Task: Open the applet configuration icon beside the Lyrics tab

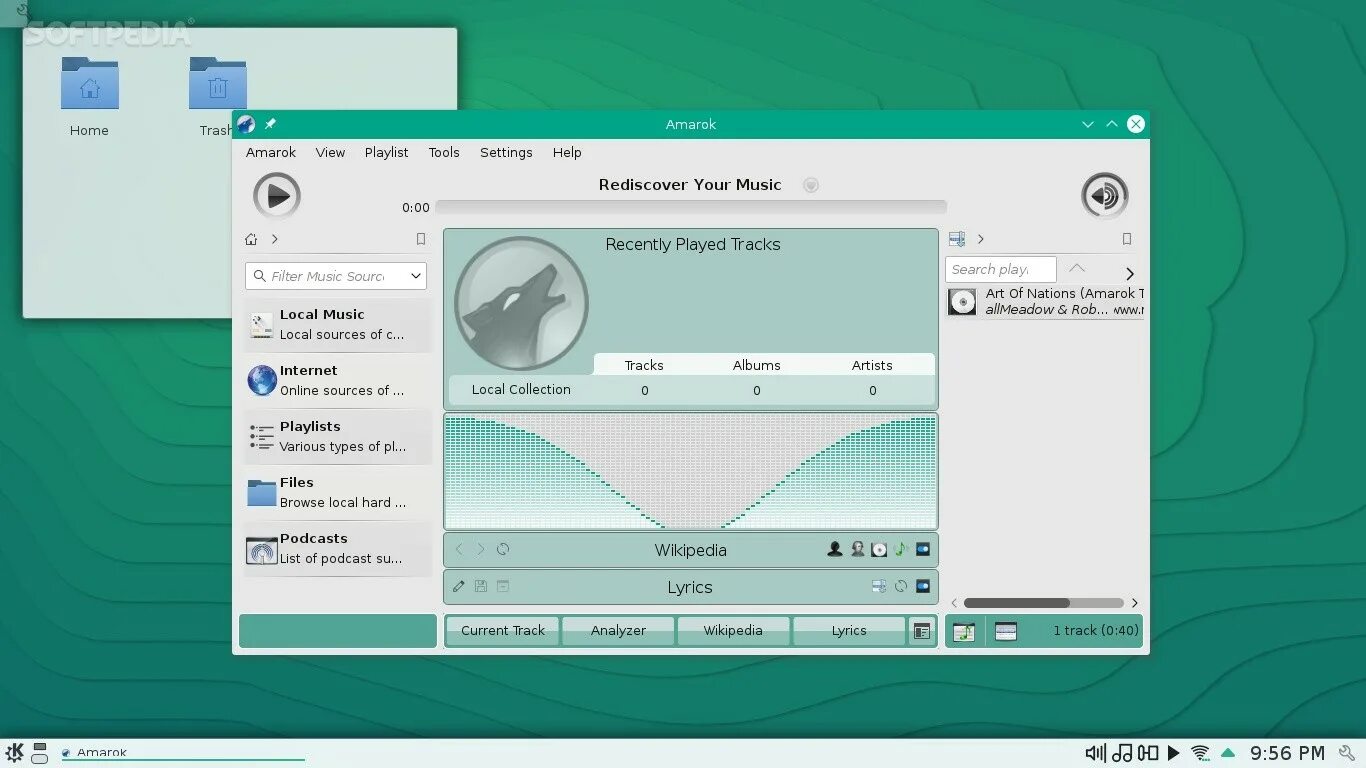Action: coord(922,631)
